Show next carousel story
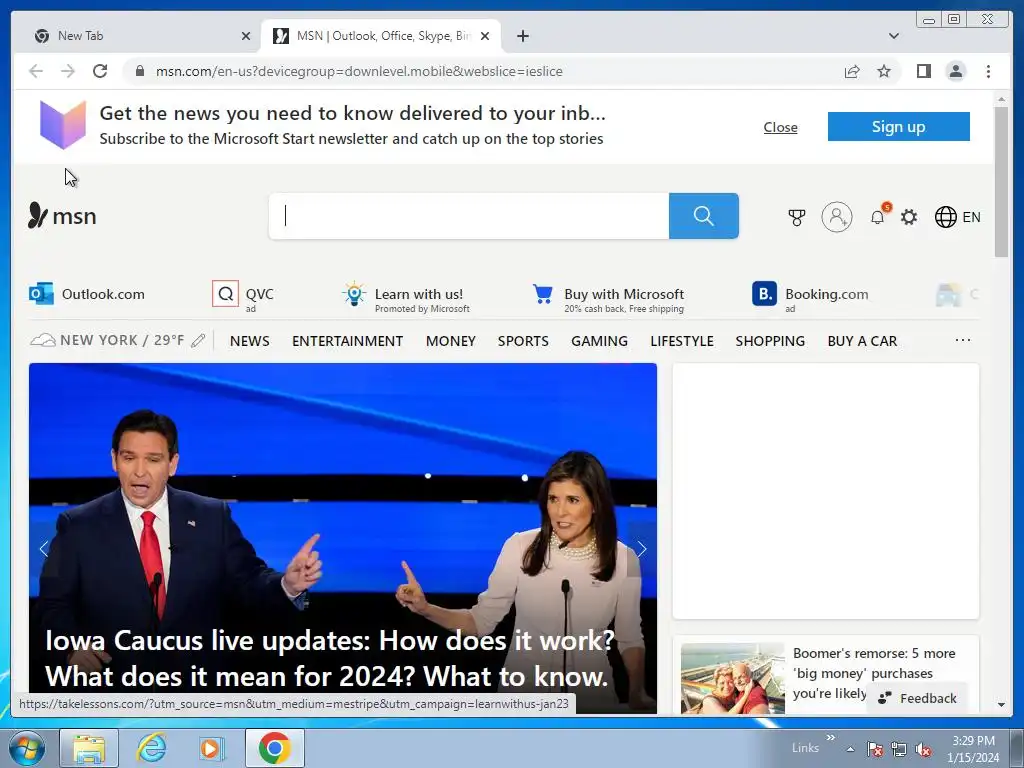This screenshot has height=768, width=1024. click(641, 549)
